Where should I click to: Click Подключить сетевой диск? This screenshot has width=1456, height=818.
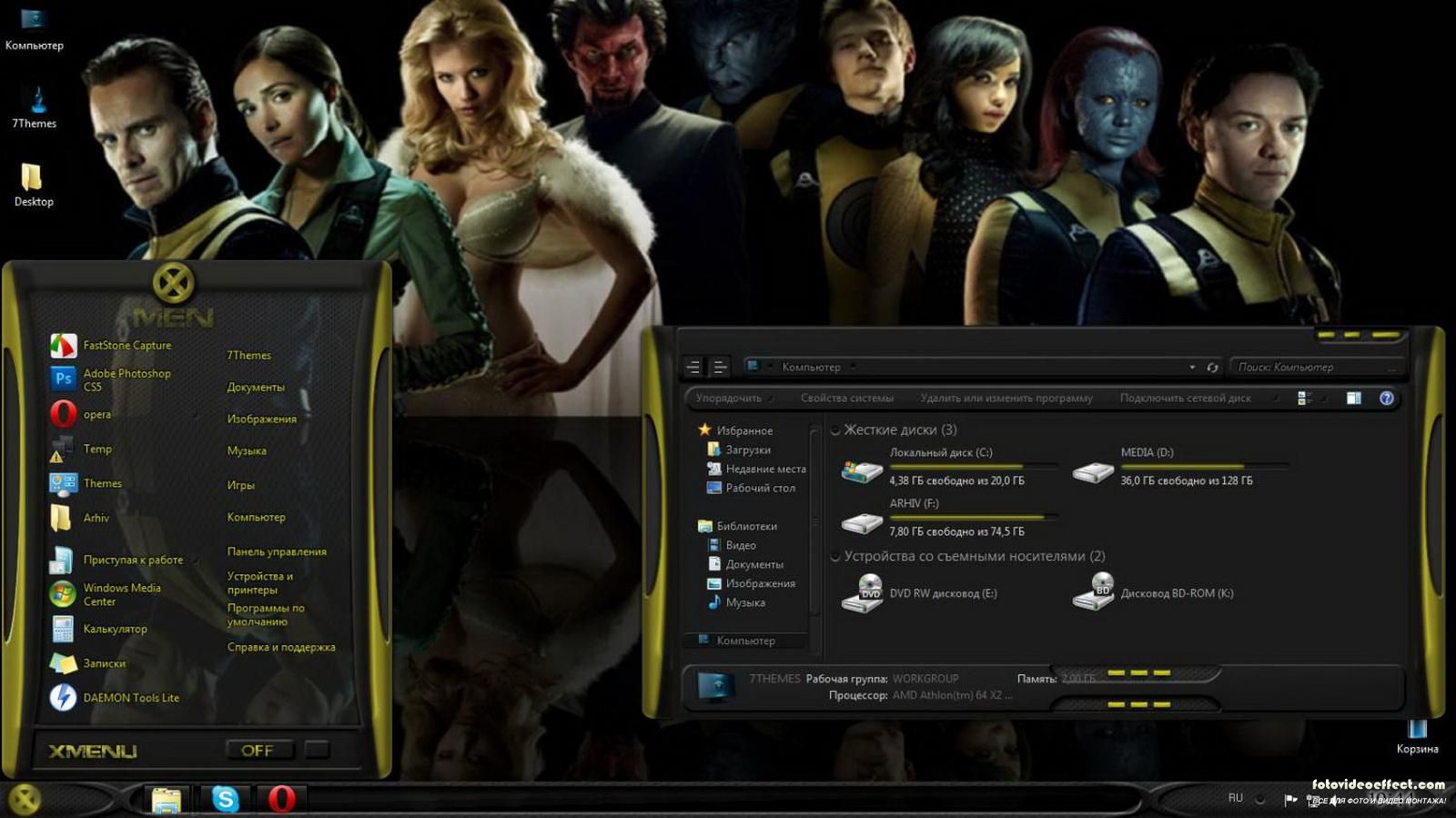[x=1185, y=398]
